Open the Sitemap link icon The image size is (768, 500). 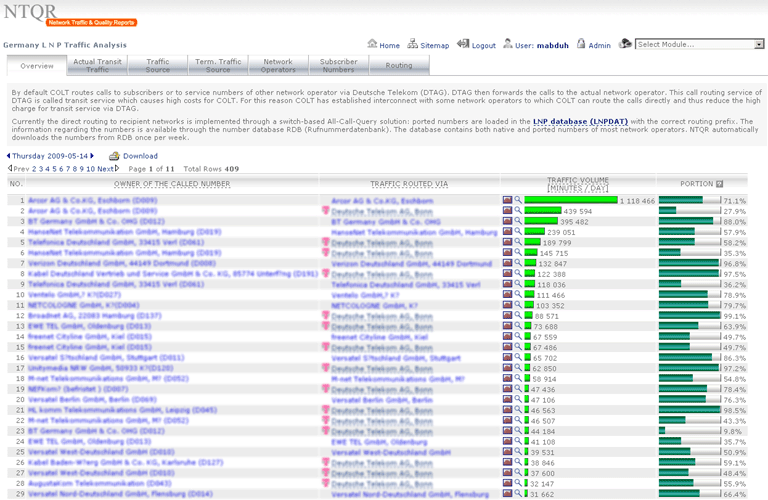413,45
